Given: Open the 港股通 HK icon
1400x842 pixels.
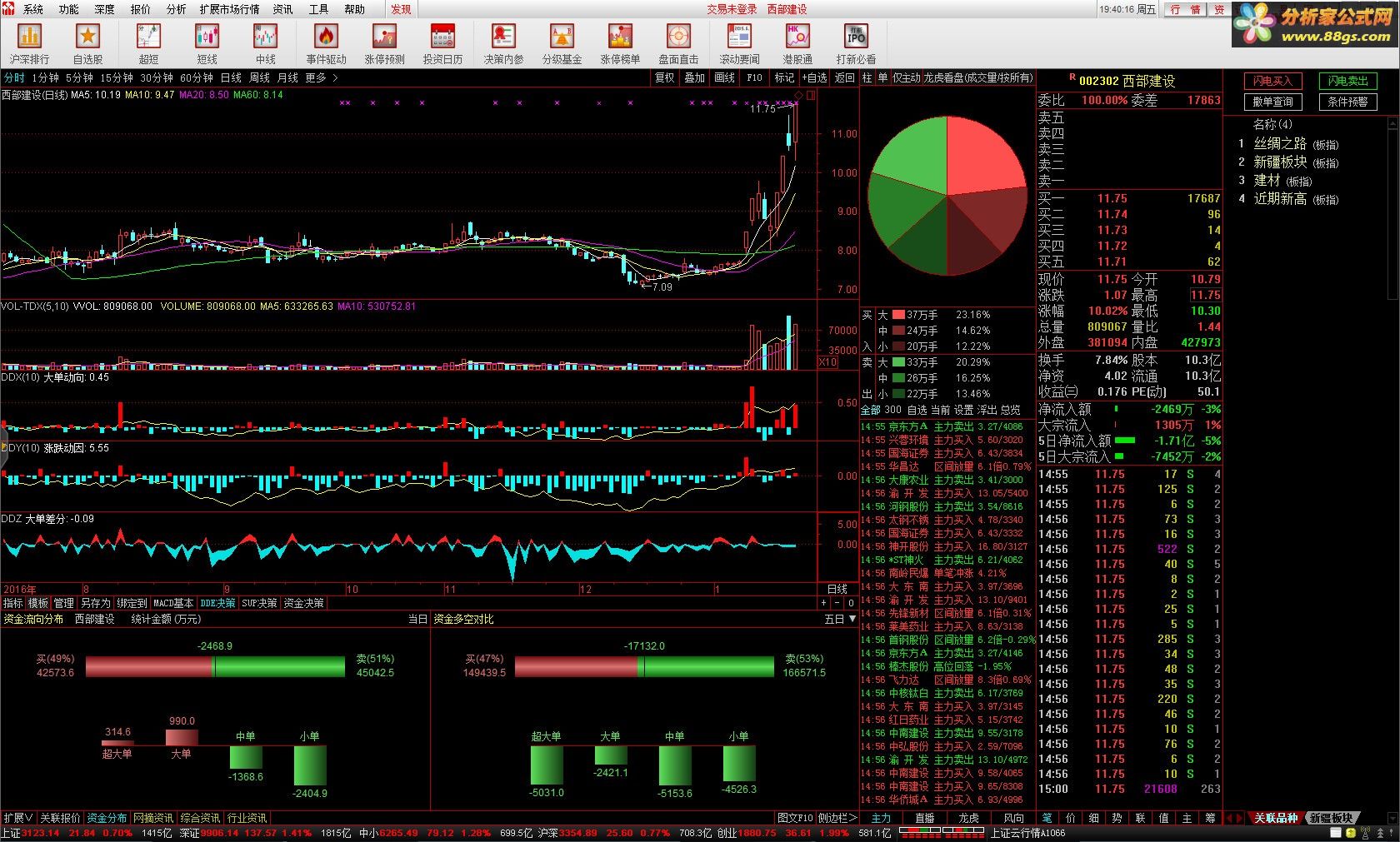Looking at the screenshot, I should click(x=797, y=43).
